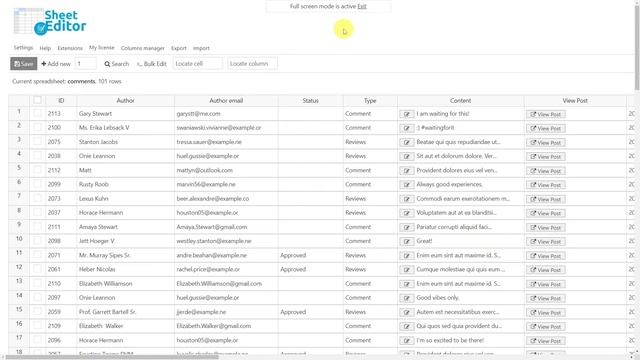Open the Export menu
This screenshot has width=640, height=360.
(179, 48)
